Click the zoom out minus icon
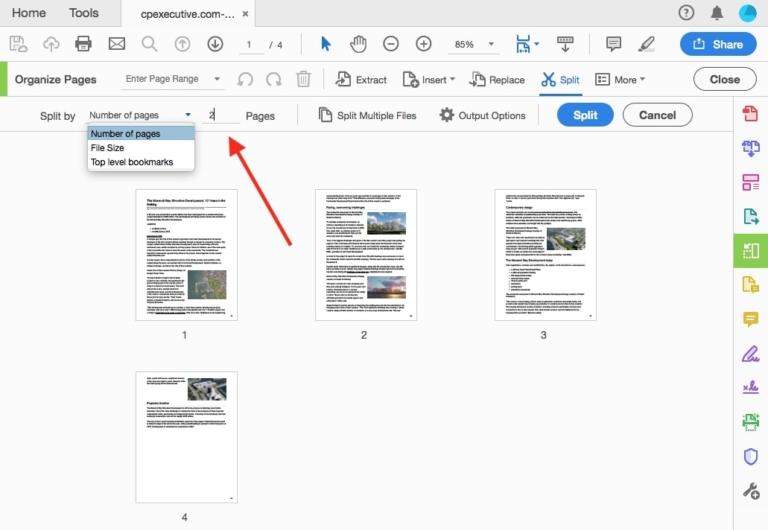 (391, 44)
